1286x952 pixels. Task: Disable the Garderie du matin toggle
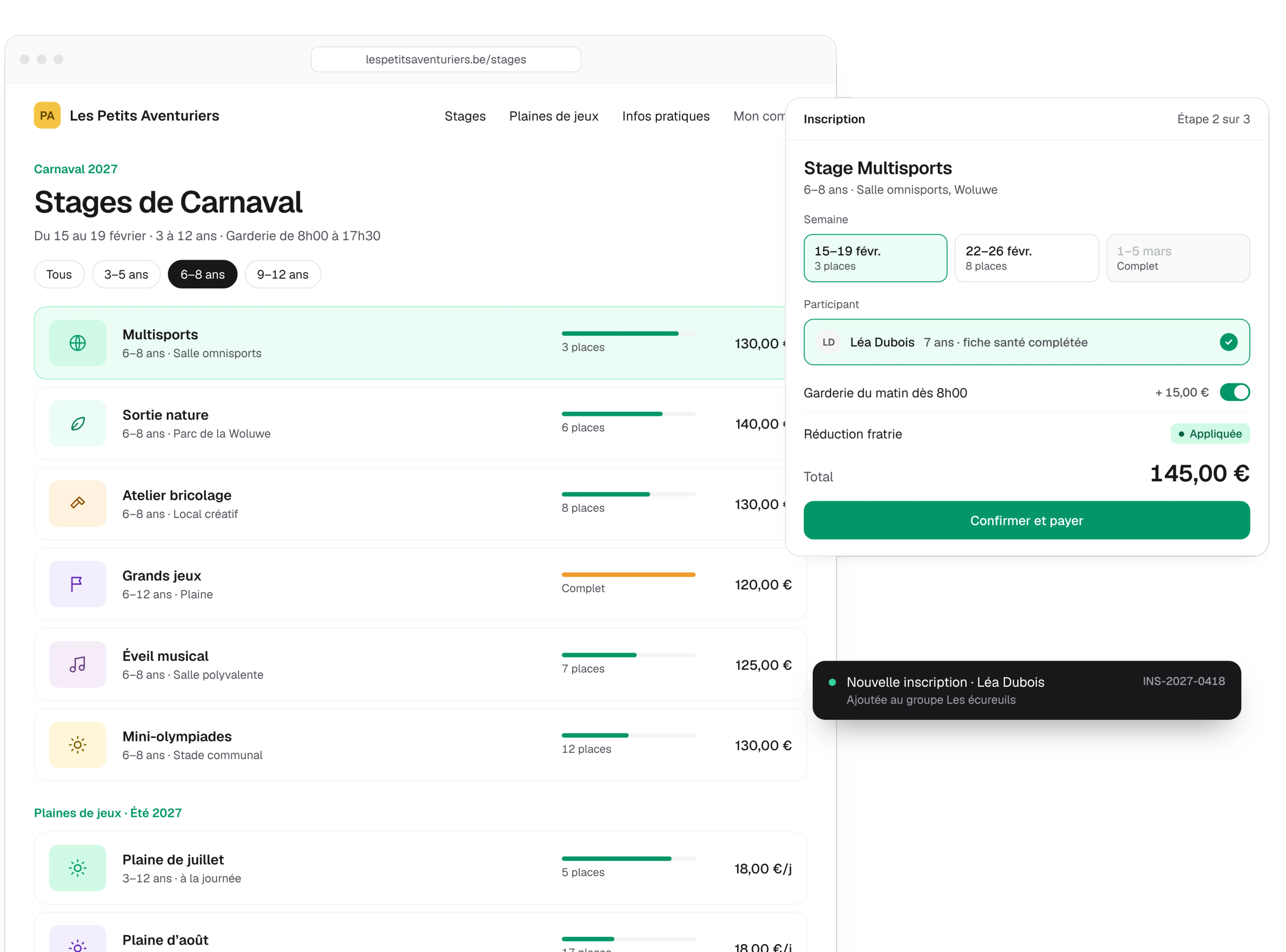point(1234,392)
